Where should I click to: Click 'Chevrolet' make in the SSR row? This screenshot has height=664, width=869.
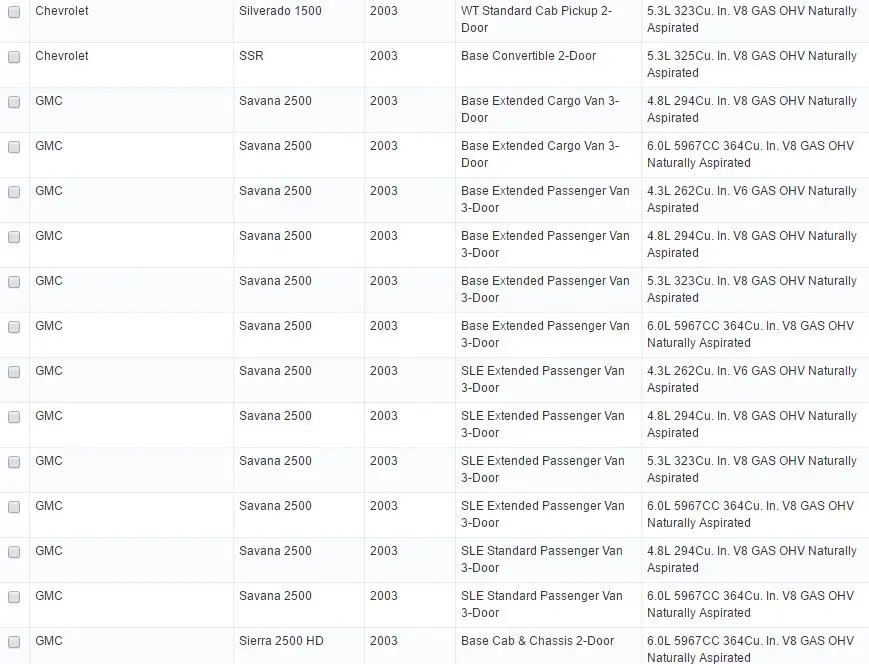pos(62,55)
